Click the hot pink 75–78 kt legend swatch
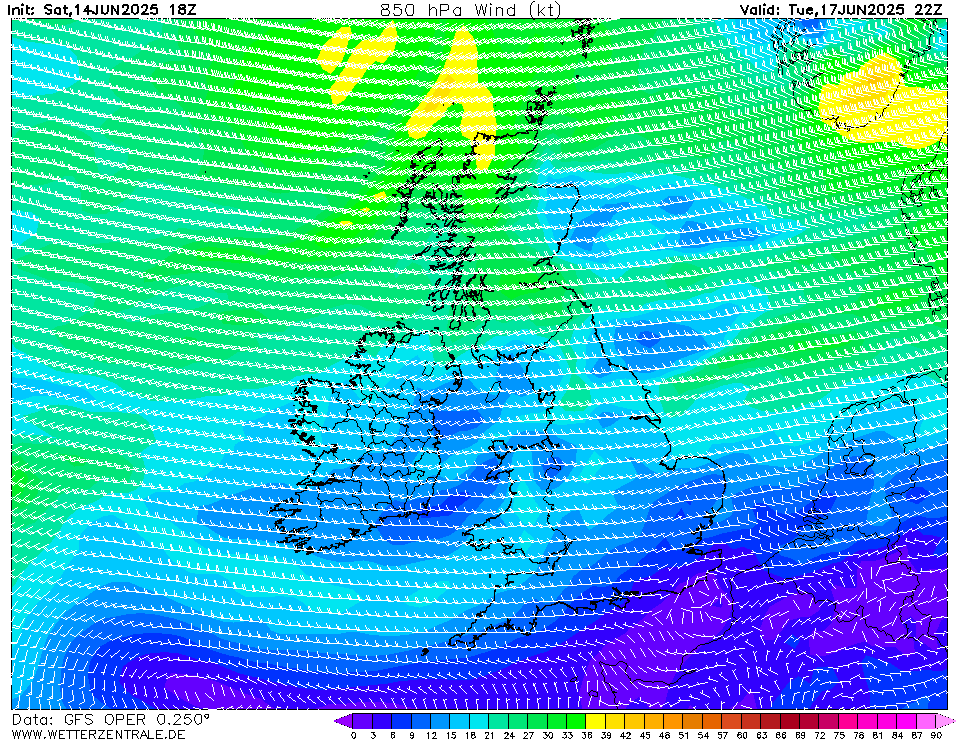This screenshot has width=959, height=741. point(848,721)
